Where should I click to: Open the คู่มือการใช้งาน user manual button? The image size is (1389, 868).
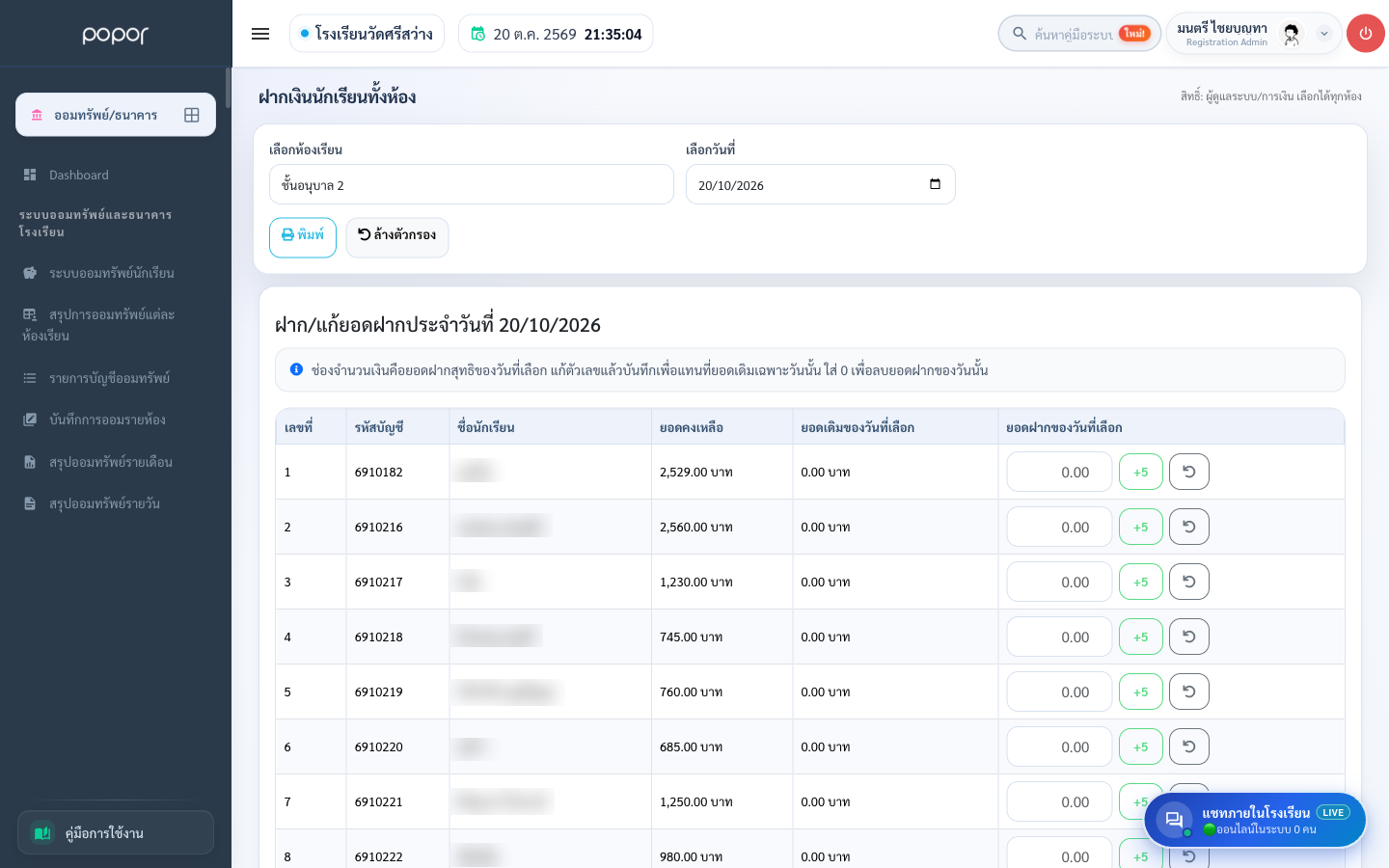(x=116, y=832)
